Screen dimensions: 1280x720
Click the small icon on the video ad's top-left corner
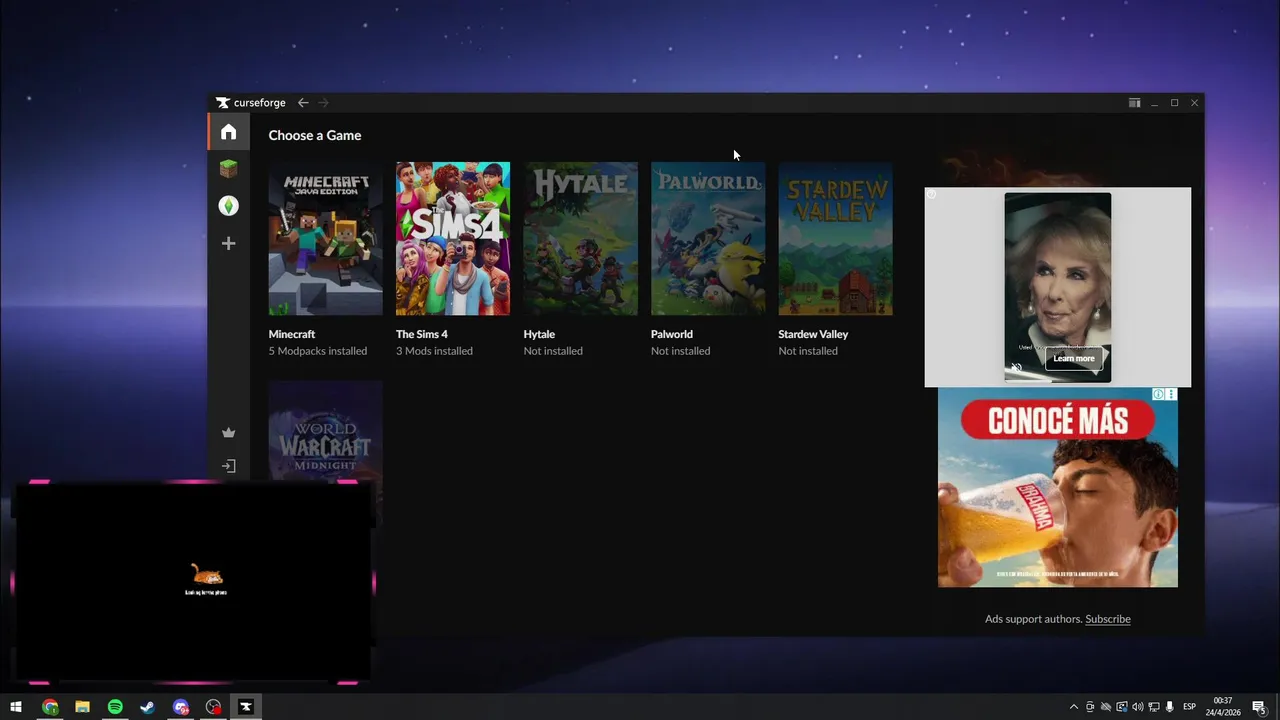click(x=931, y=194)
